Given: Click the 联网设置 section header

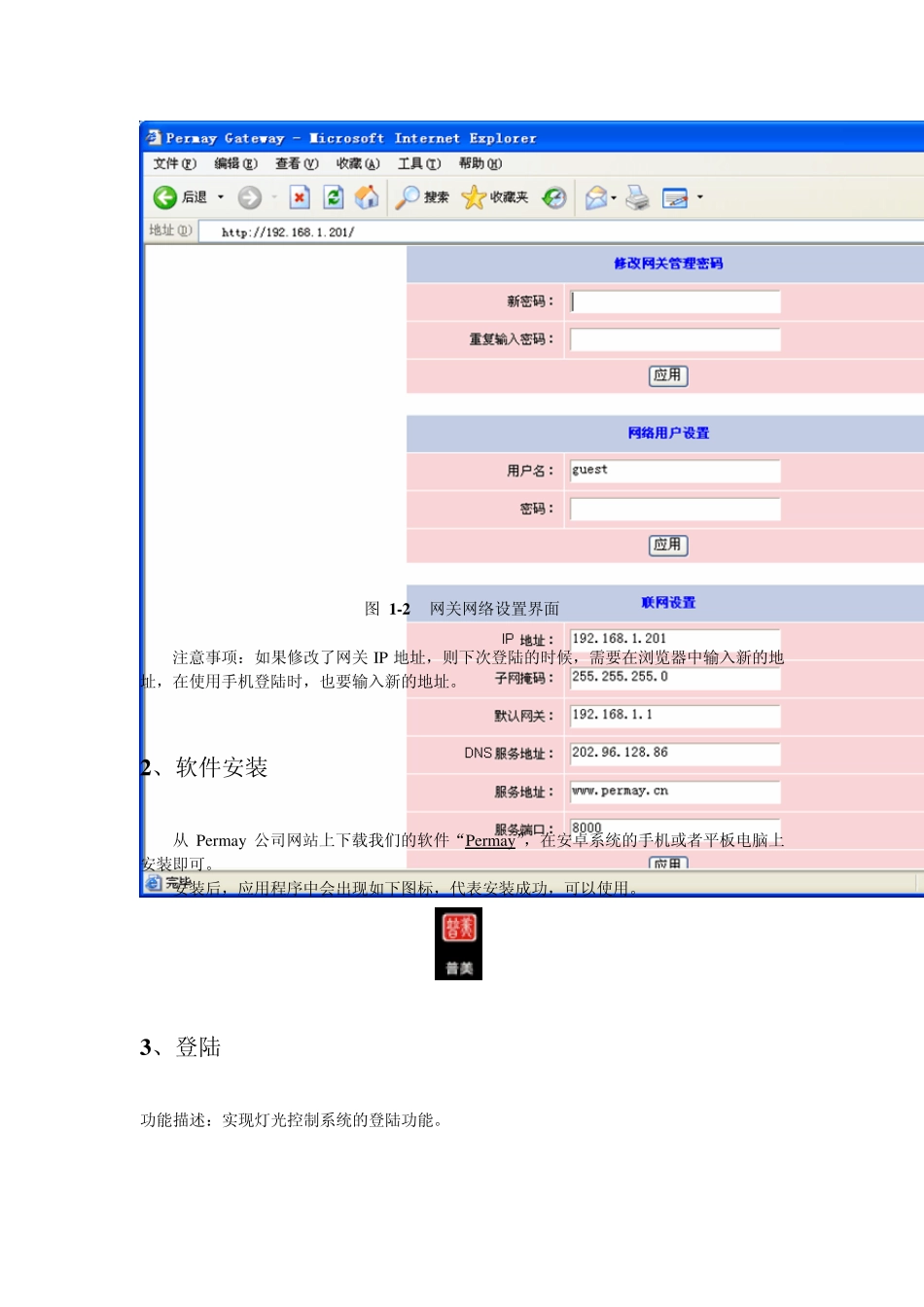Looking at the screenshot, I should [x=668, y=603].
